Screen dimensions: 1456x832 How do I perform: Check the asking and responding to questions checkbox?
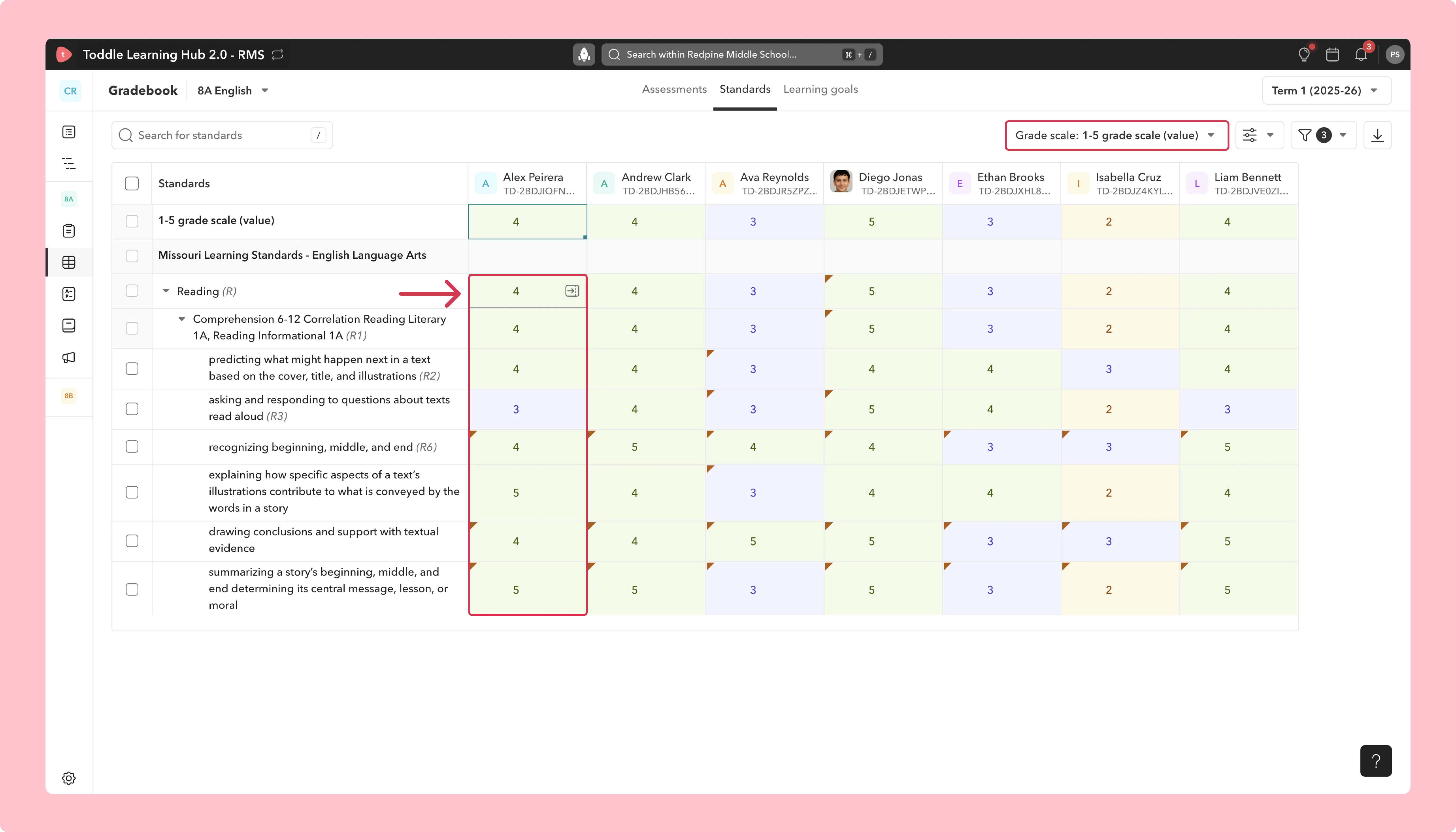pos(132,409)
